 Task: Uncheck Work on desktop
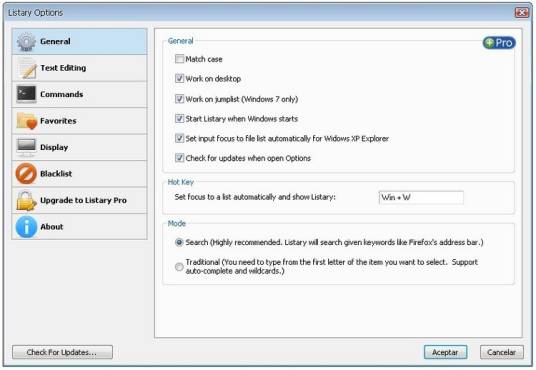[x=179, y=79]
